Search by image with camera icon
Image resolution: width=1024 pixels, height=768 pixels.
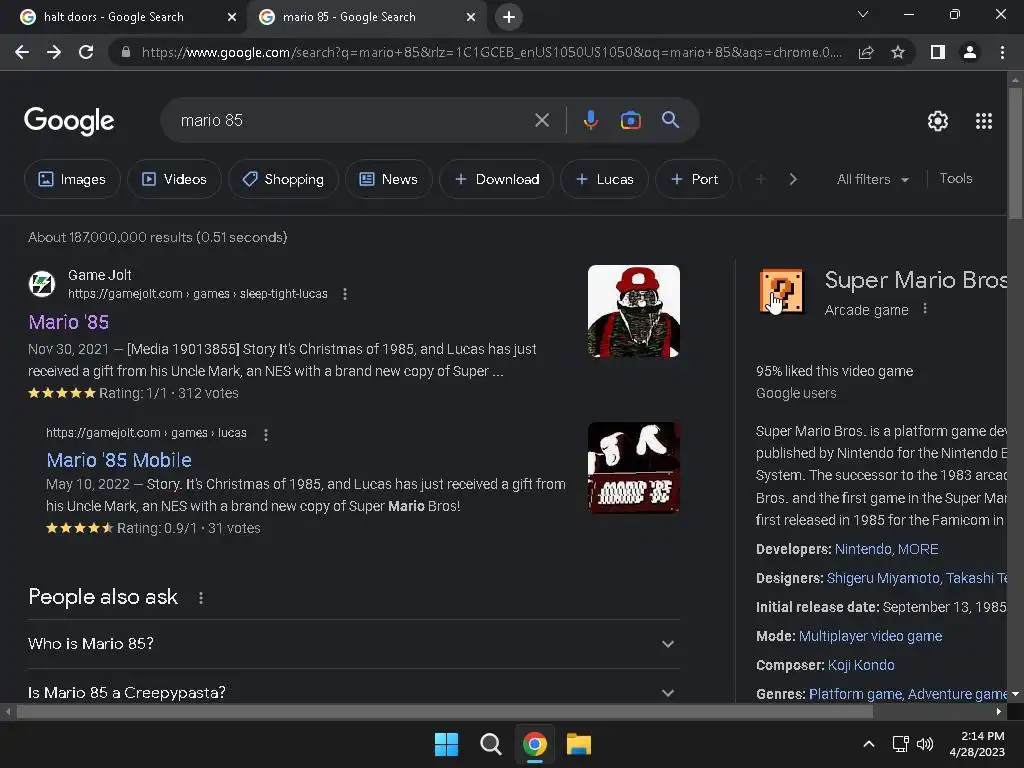pyautogui.click(x=630, y=120)
